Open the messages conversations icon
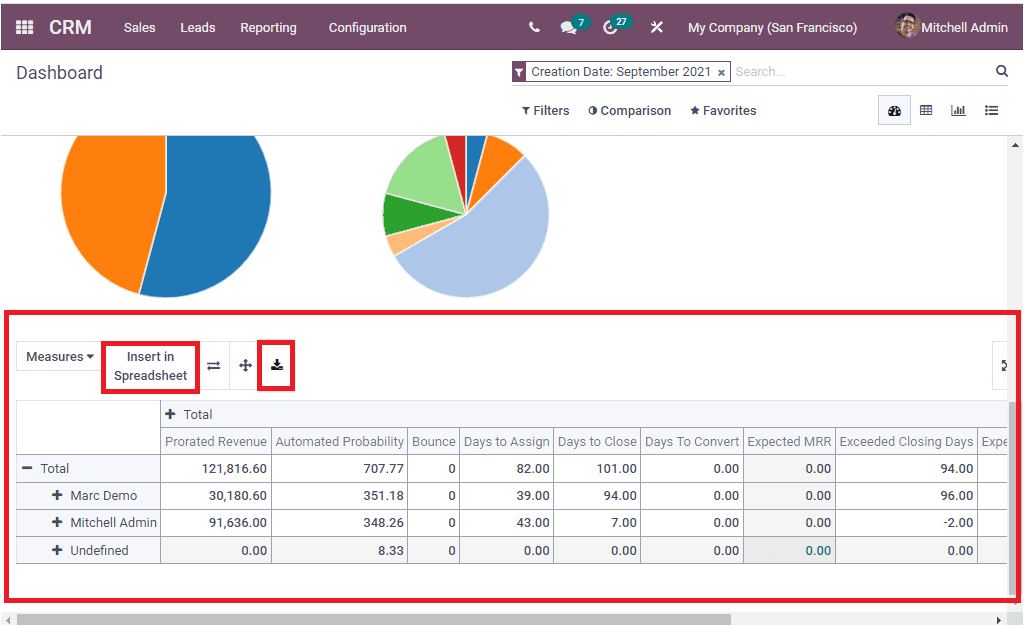Image resolution: width=1024 pixels, height=626 pixels. (x=566, y=27)
